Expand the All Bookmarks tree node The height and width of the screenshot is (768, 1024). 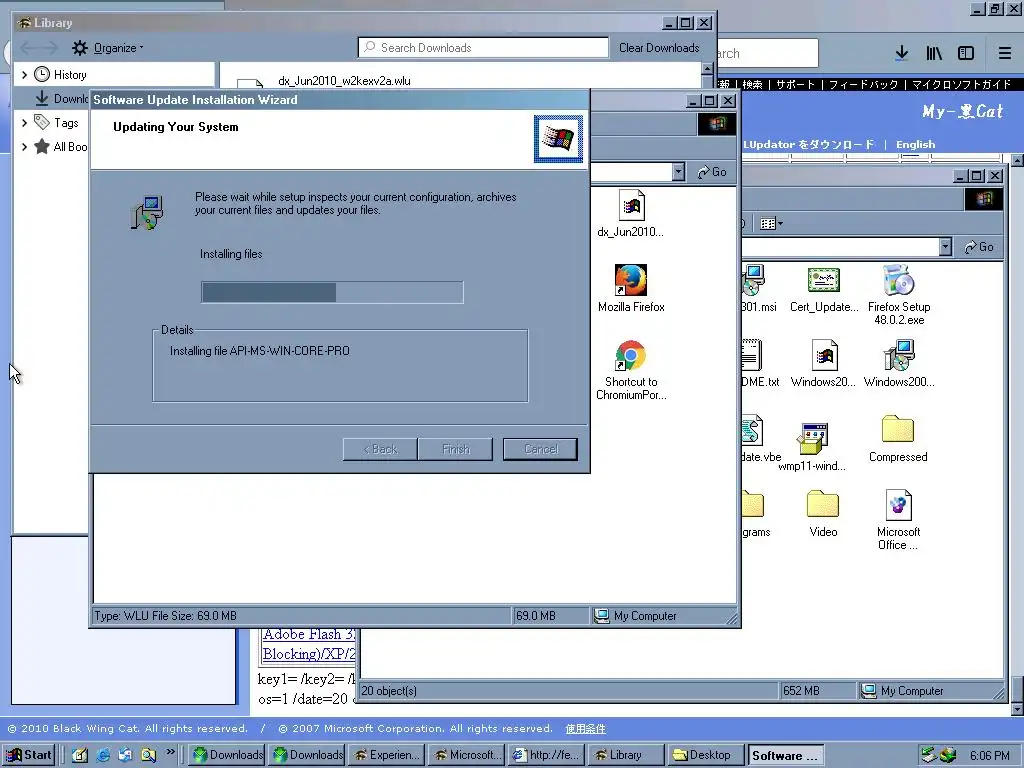[x=24, y=146]
